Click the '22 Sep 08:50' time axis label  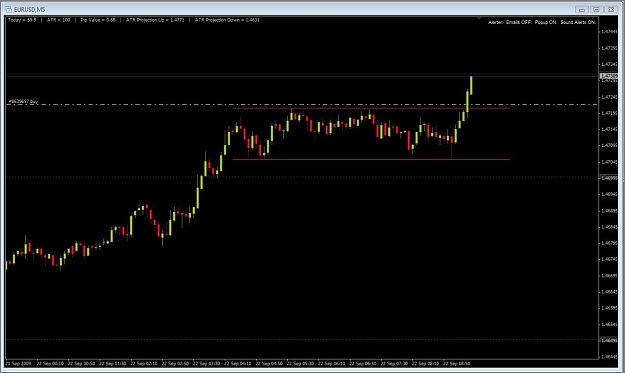pyautogui.click(x=457, y=363)
